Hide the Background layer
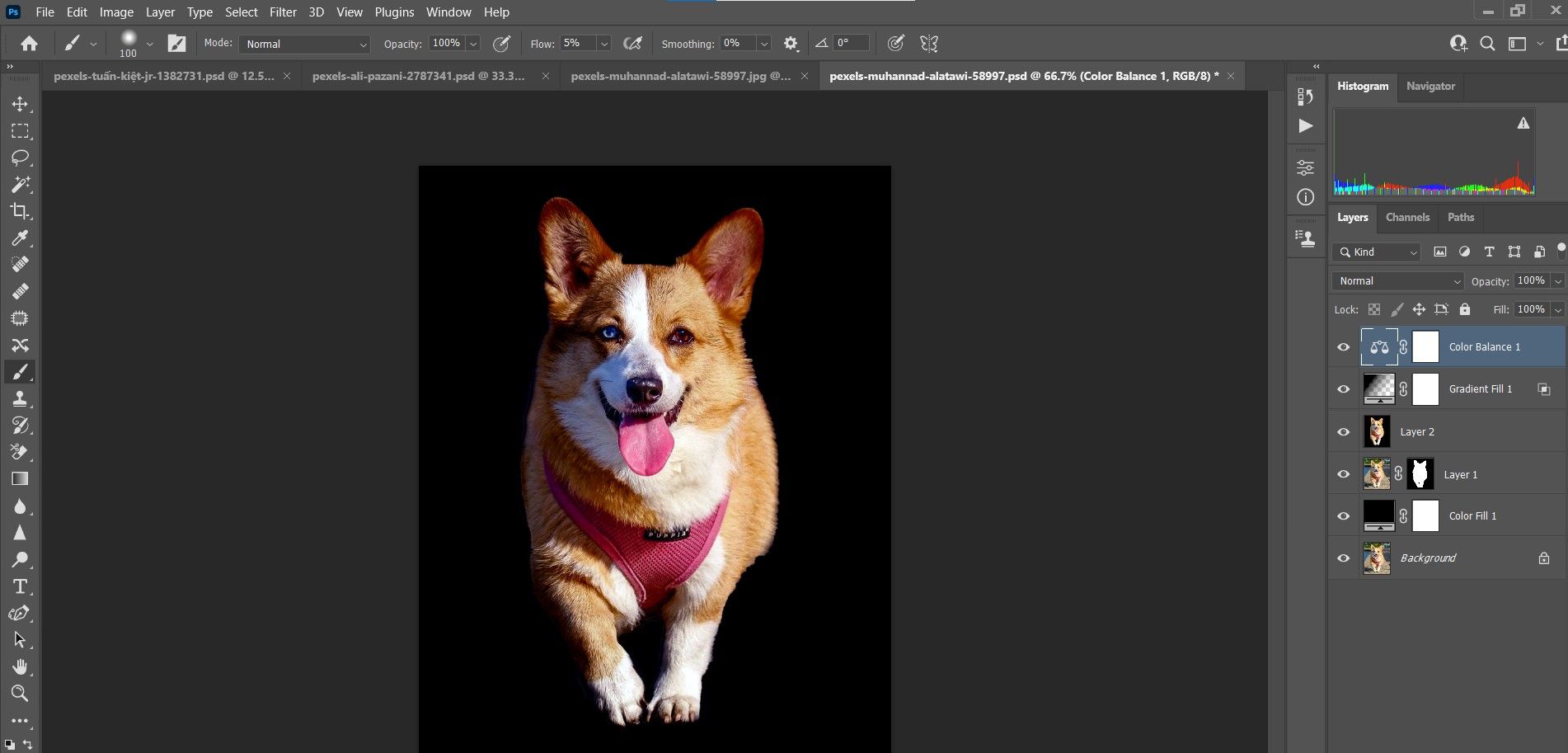 [1343, 558]
